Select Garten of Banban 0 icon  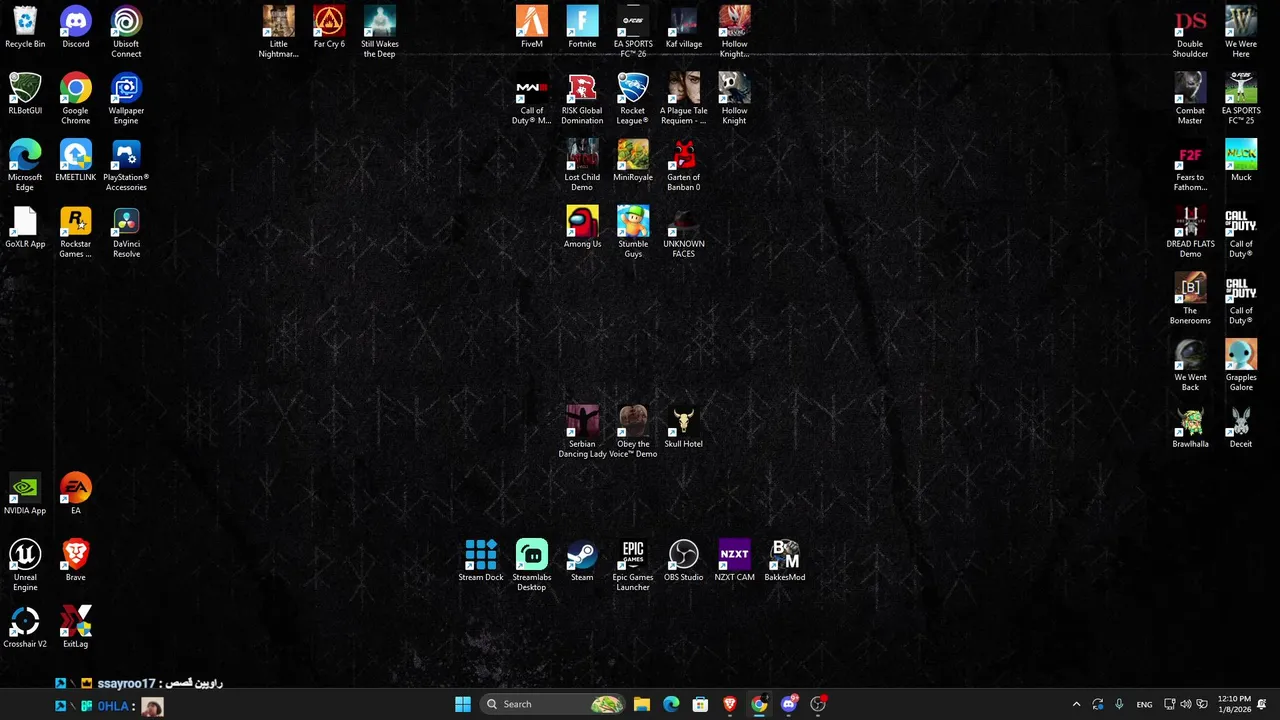[x=684, y=166]
